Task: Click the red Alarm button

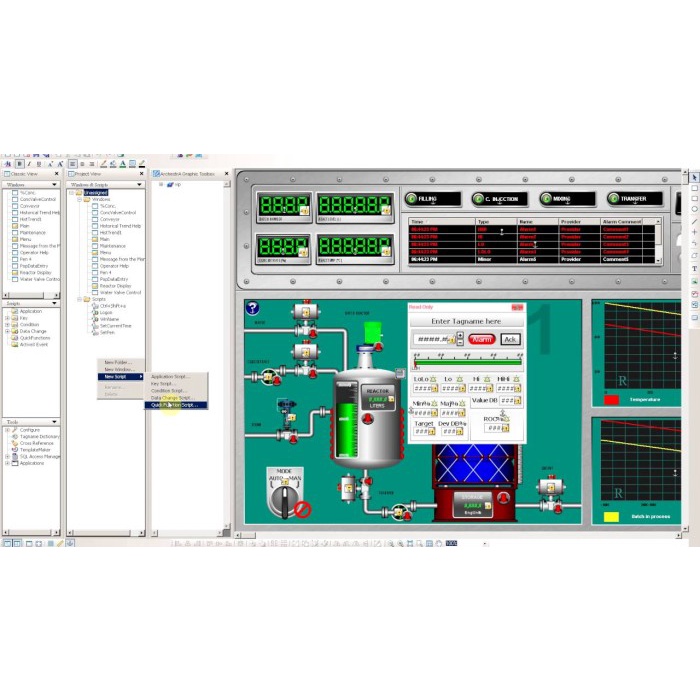Action: point(482,340)
